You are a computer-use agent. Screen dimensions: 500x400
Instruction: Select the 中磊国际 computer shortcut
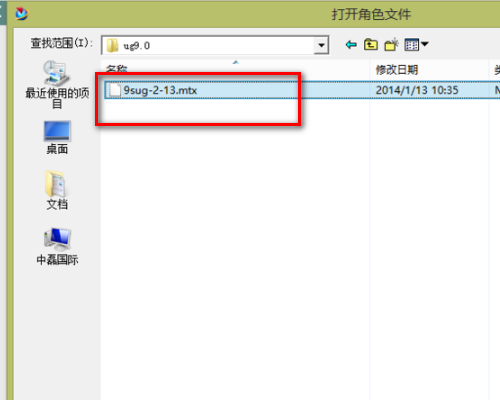click(57, 246)
